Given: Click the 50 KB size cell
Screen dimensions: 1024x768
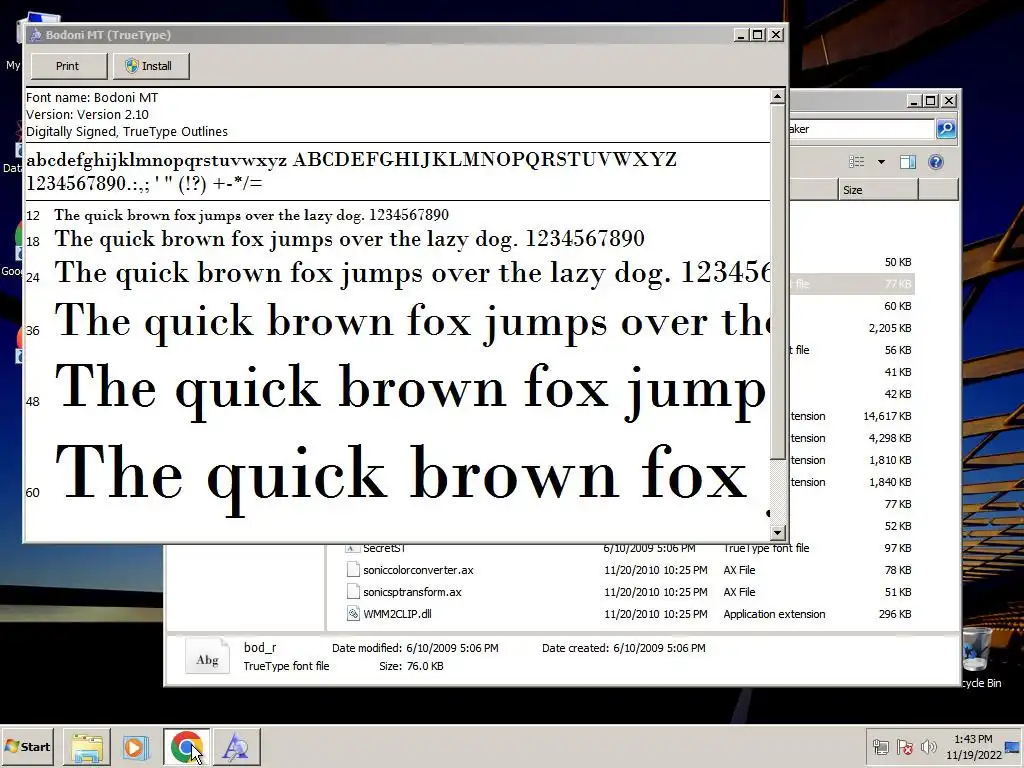Looking at the screenshot, I should tap(898, 262).
